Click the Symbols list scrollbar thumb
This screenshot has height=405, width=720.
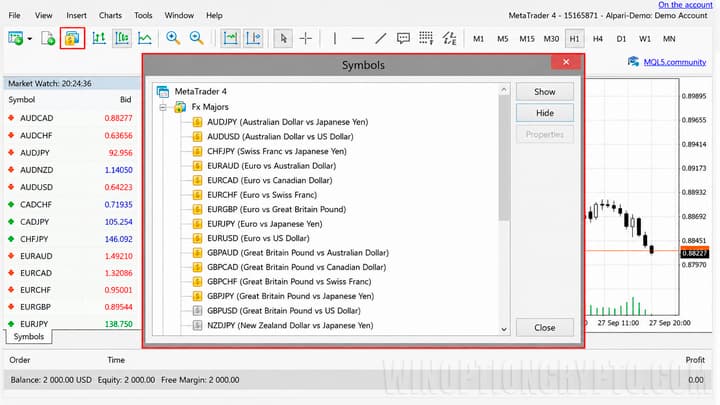(x=504, y=158)
